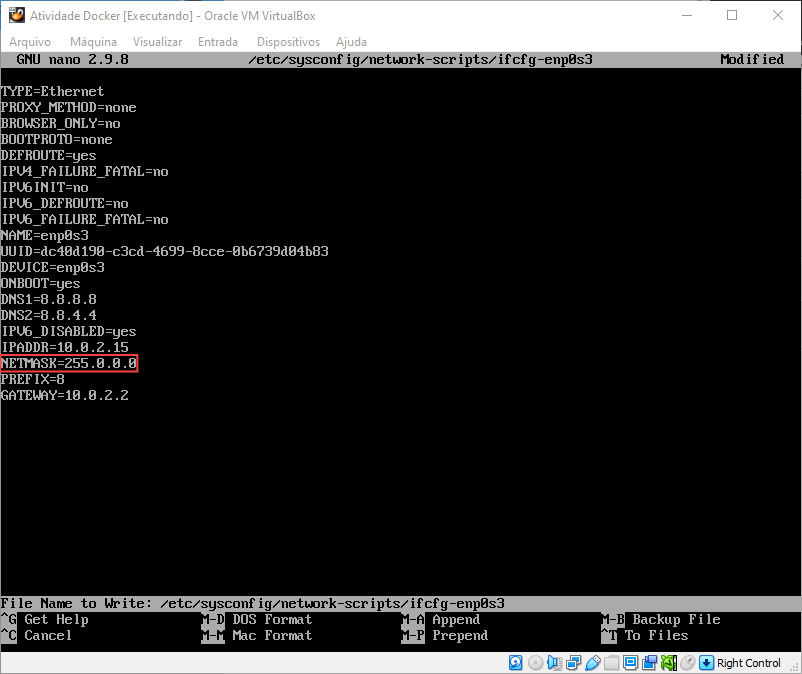Screen dimensions: 802x674
Task: Open the Dispositivos menu
Action: (289, 42)
